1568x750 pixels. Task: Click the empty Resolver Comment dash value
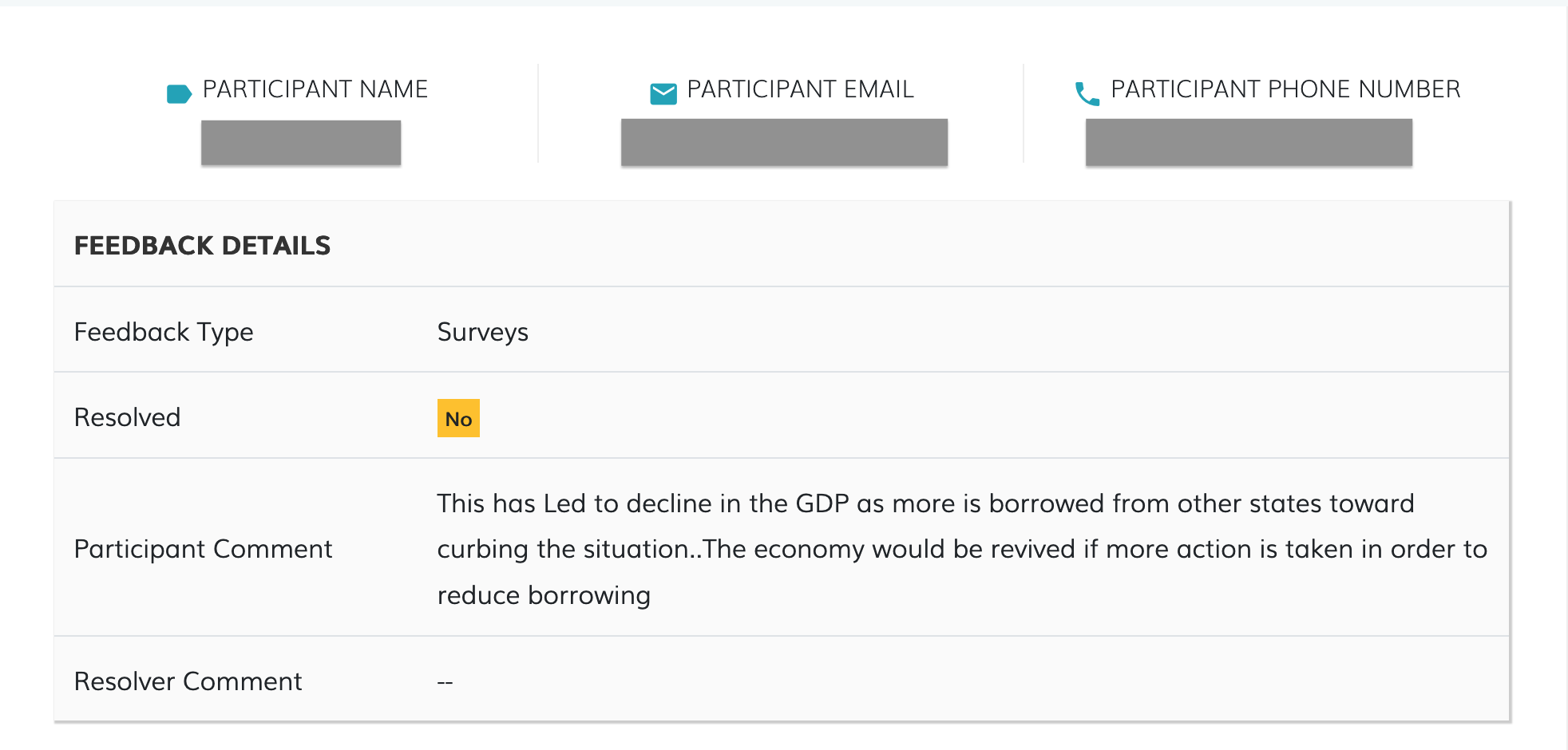445,682
